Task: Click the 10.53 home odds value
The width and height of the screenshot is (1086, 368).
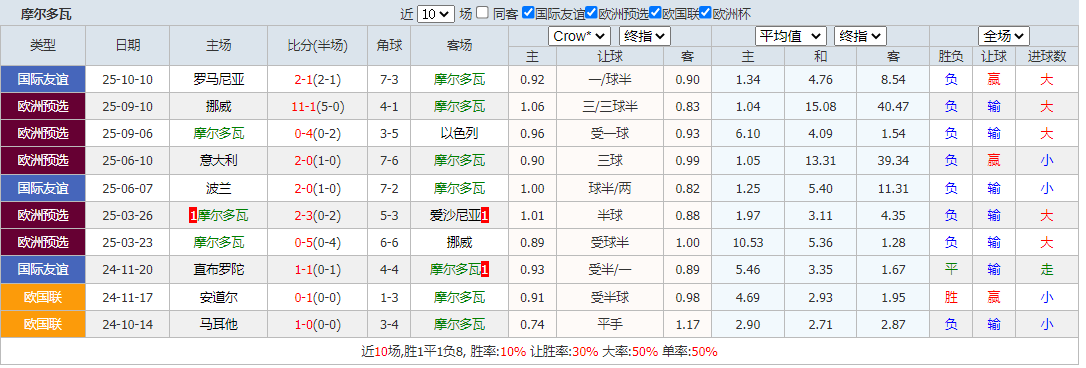Action: (748, 243)
